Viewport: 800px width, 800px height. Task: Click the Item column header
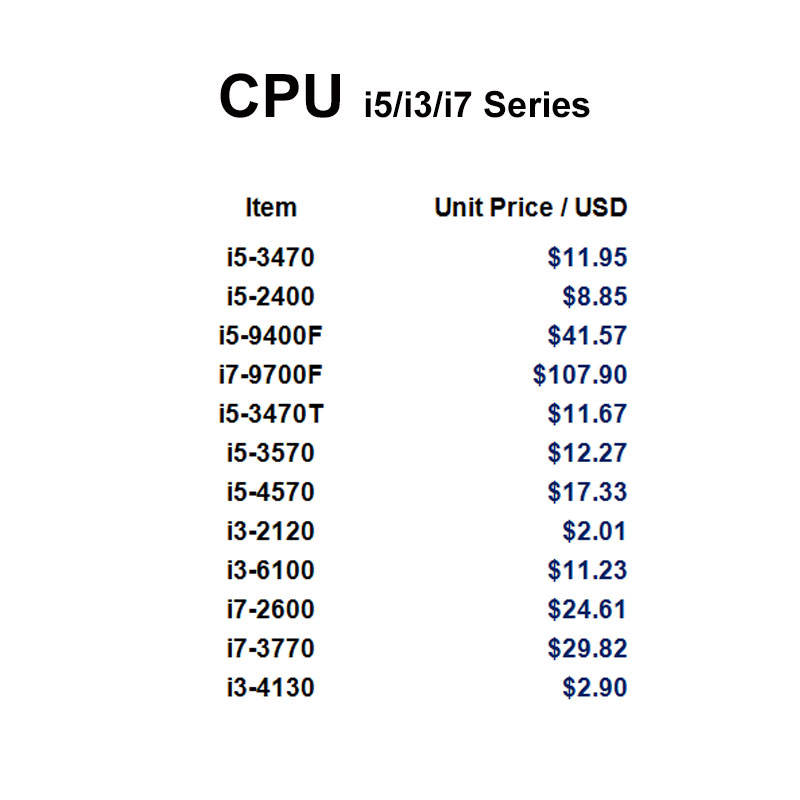(x=270, y=208)
